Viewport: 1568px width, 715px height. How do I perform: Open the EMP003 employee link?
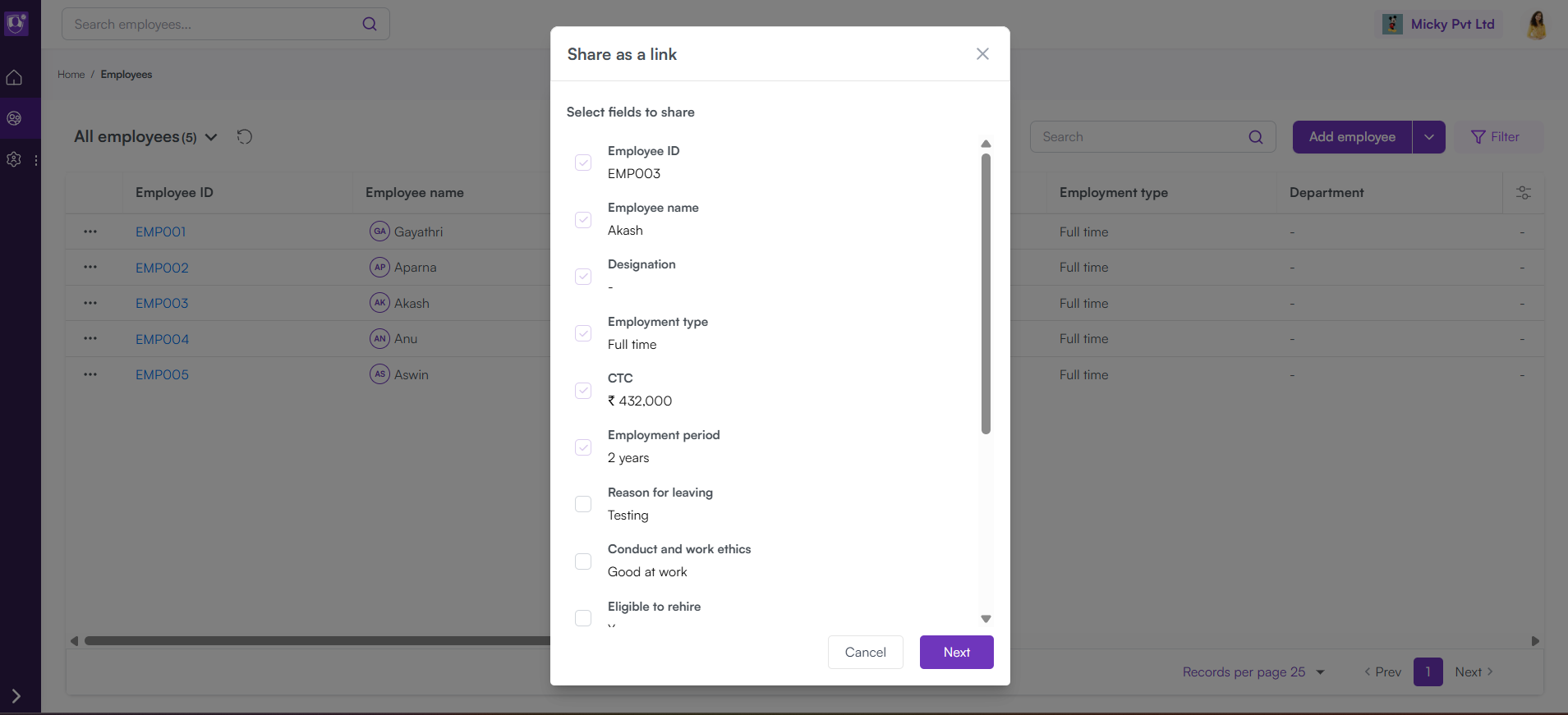[162, 304]
